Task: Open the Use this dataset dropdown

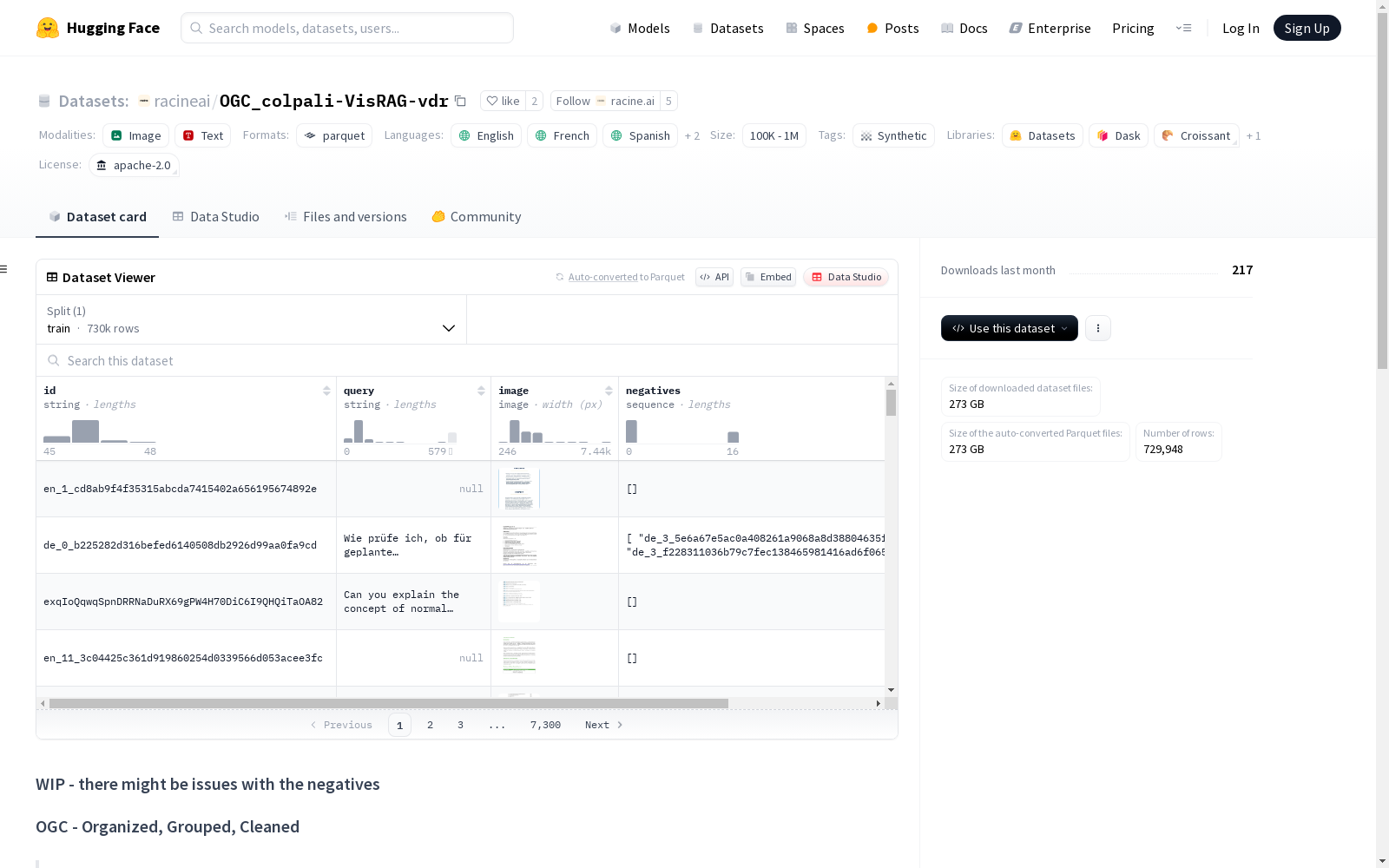Action: click(1010, 328)
